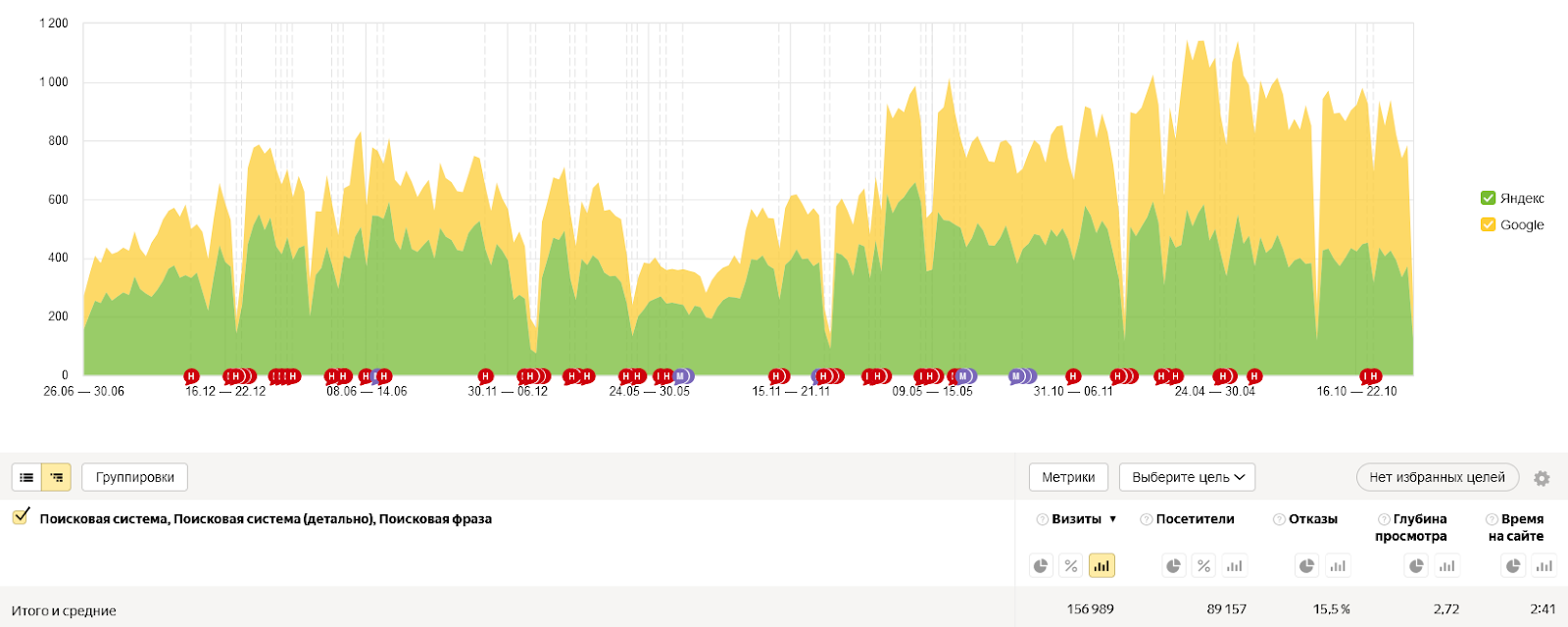
Task: Open the Группировки button
Action: click(134, 477)
